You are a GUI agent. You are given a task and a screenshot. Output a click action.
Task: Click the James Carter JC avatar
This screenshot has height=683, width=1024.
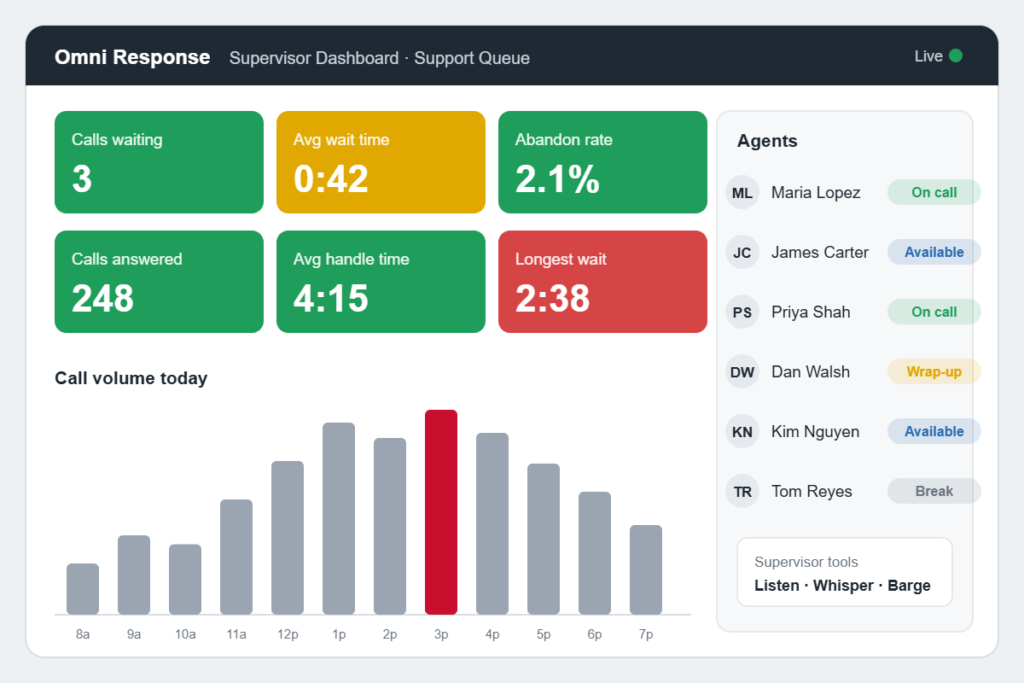click(x=742, y=252)
